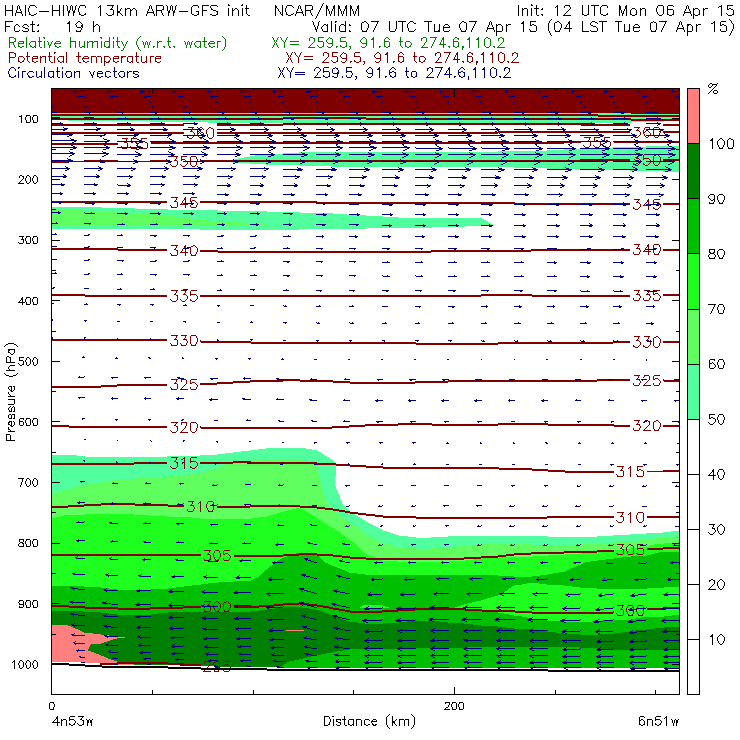Click the 'Fcst: 19 h' forecast label
Image resolution: width=740 pixels, height=740 pixels.
(x=52, y=26)
